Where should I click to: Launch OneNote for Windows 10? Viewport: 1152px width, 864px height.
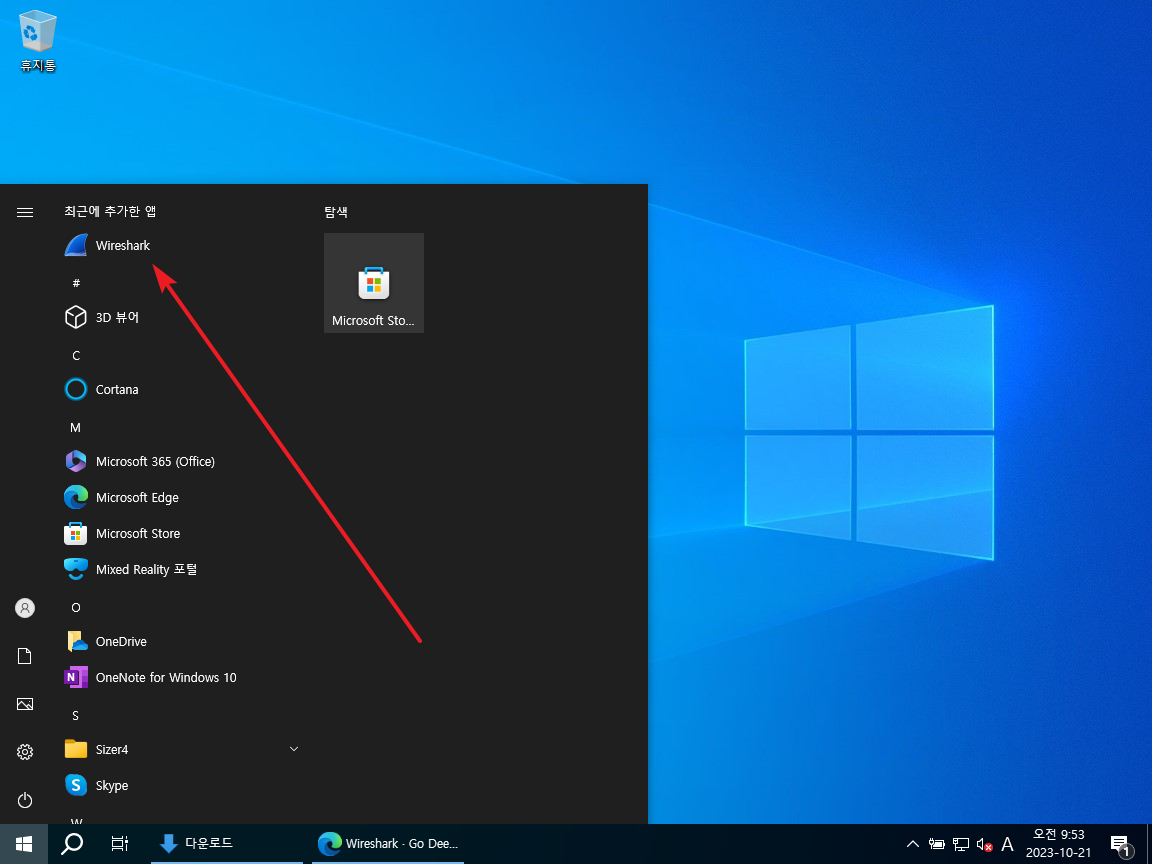[181, 677]
